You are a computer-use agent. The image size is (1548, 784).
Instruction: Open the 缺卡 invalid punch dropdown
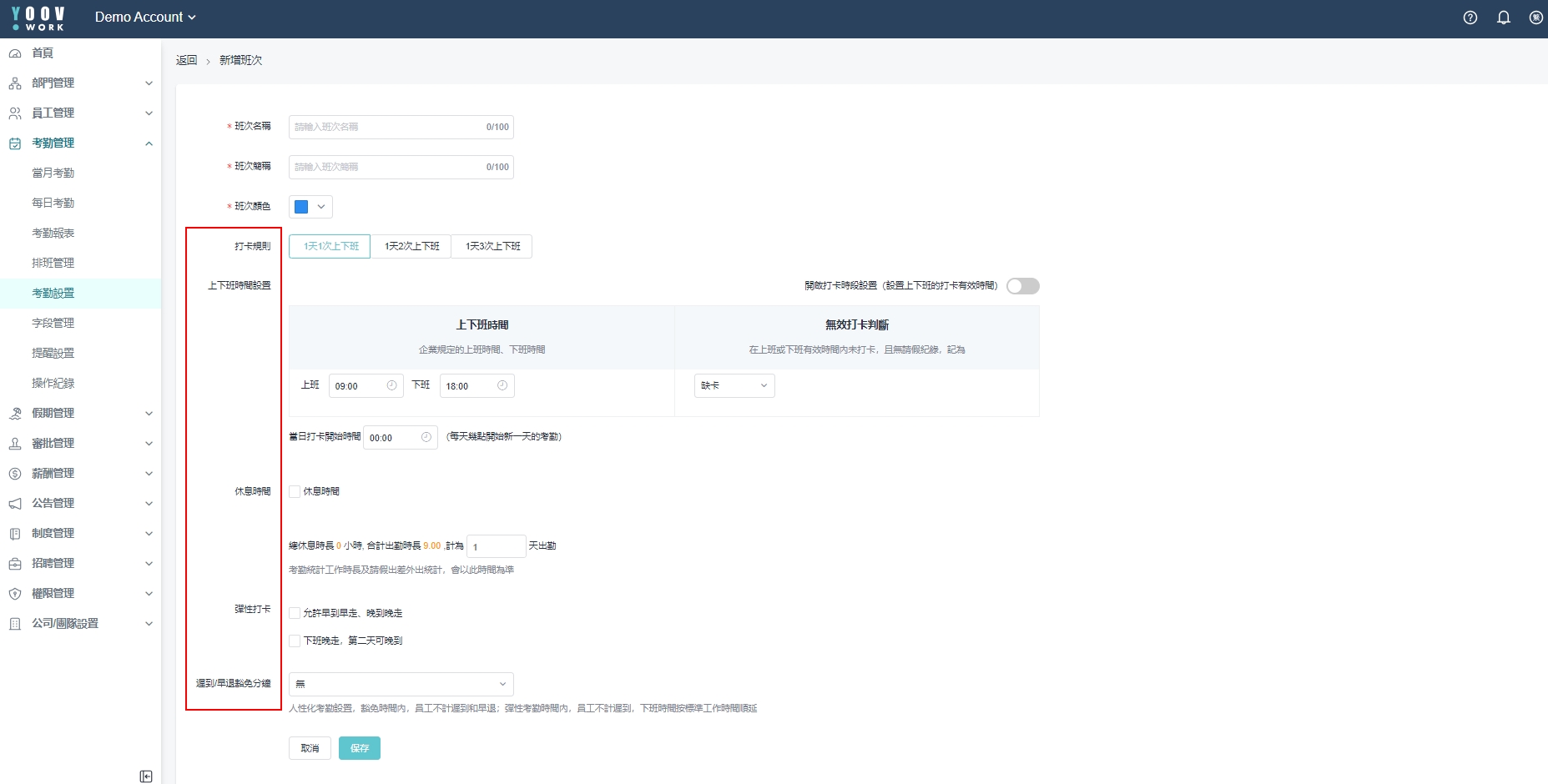click(x=734, y=385)
